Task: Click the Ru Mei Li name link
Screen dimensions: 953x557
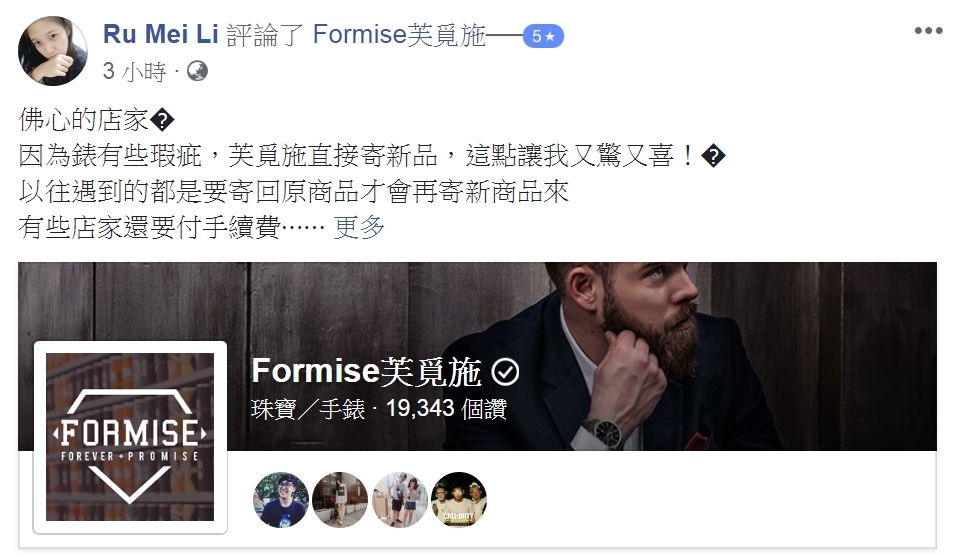Action: (160, 34)
